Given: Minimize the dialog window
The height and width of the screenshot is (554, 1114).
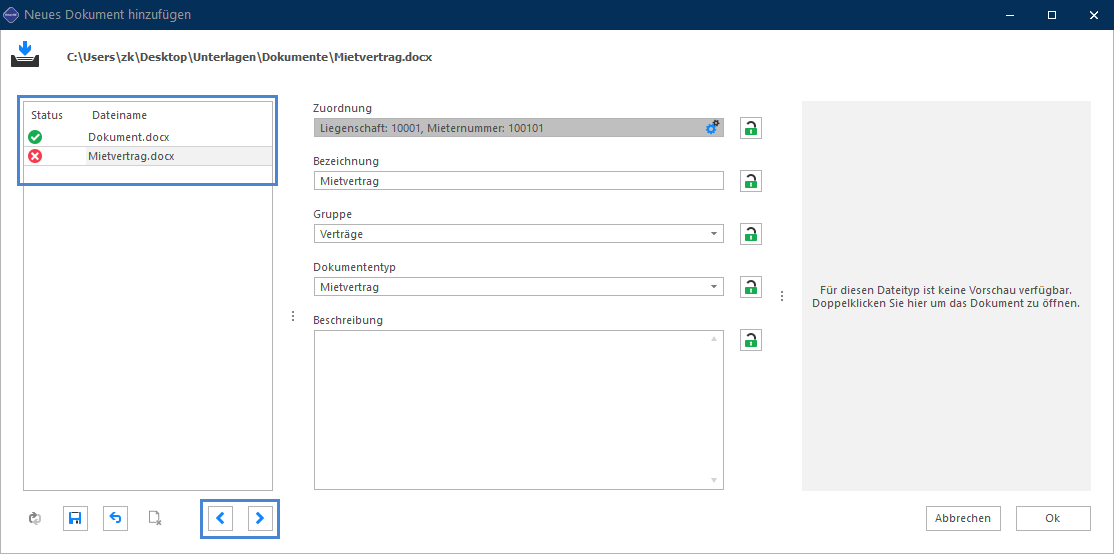Looking at the screenshot, I should click(x=1012, y=14).
